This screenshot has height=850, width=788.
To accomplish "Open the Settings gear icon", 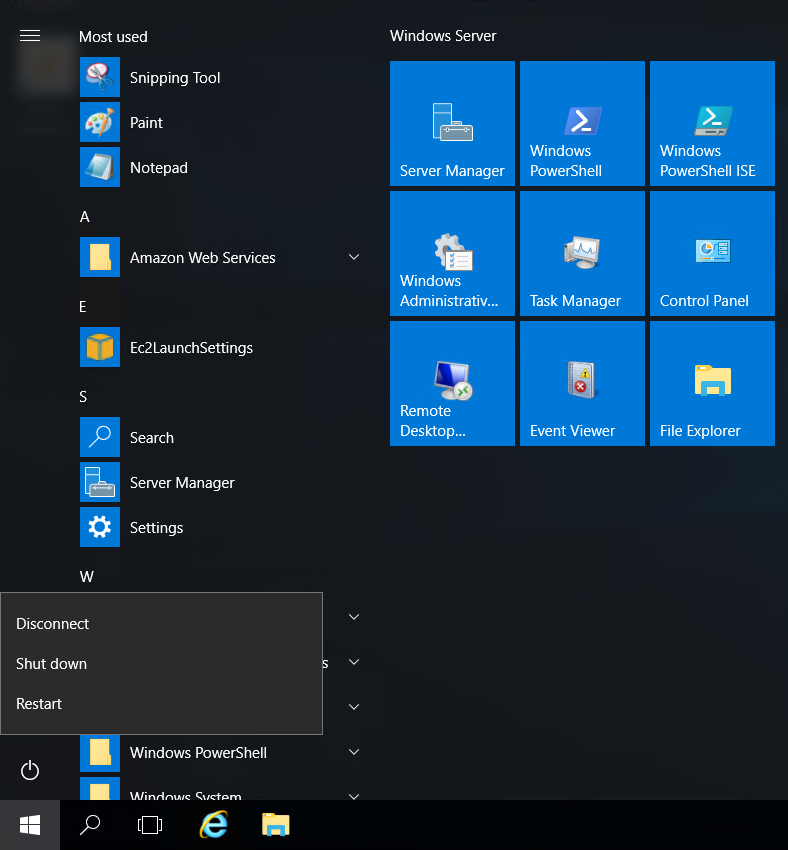I will click(100, 527).
